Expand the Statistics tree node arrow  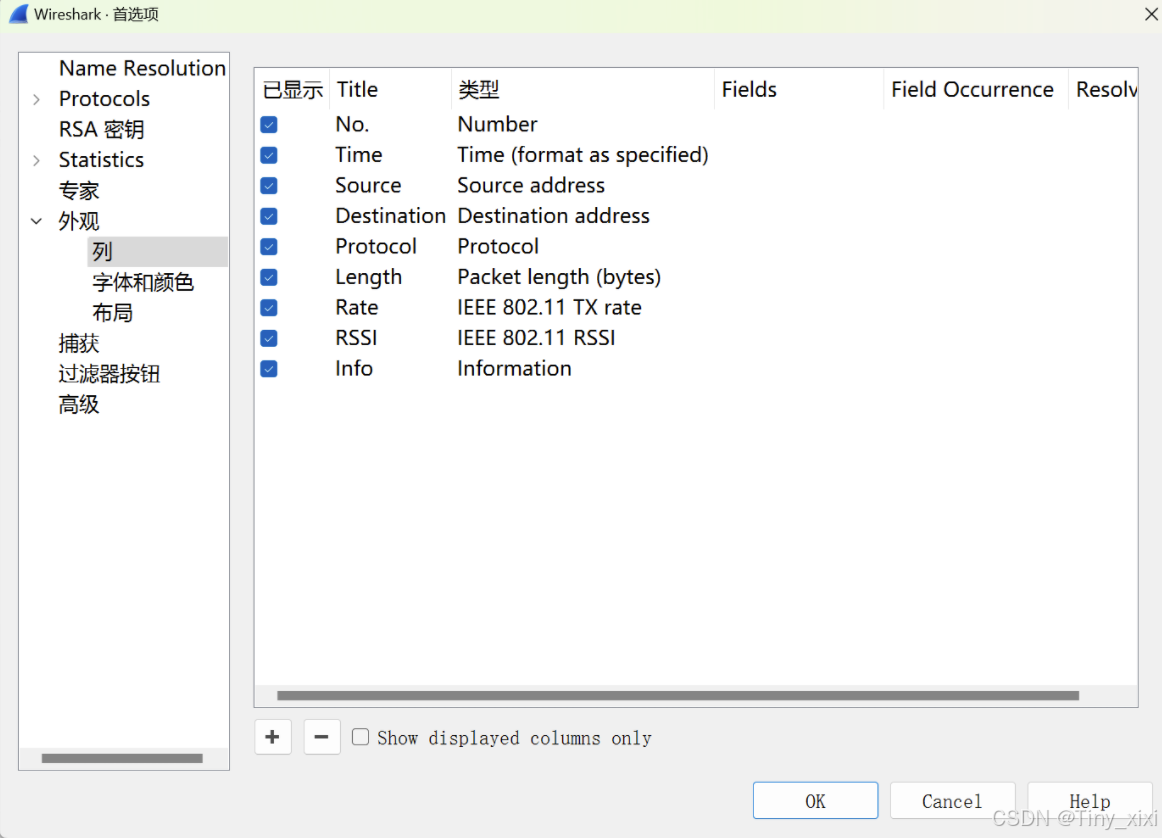coord(37,160)
